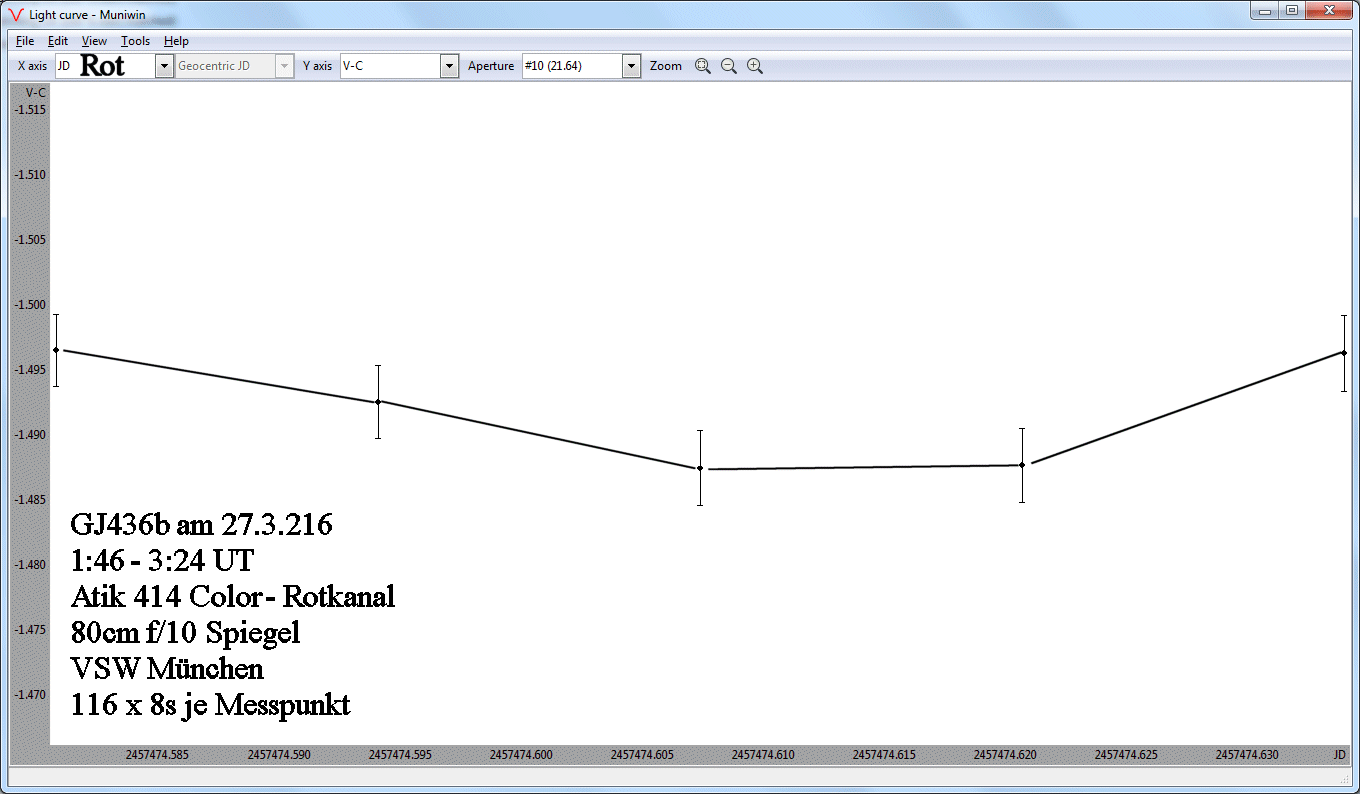The width and height of the screenshot is (1360, 794).
Task: Select the rightmost data point on the curve
Action: click(x=1343, y=353)
